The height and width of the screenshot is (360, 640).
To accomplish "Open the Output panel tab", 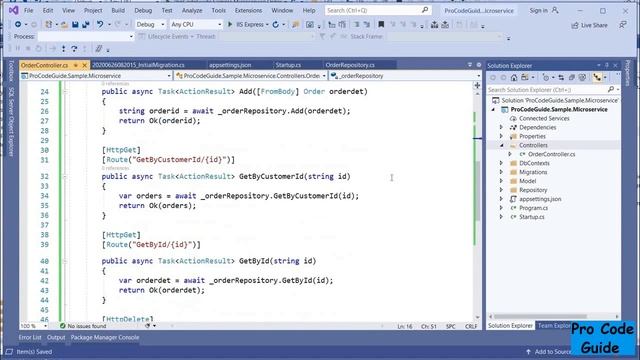I will coord(56,338).
